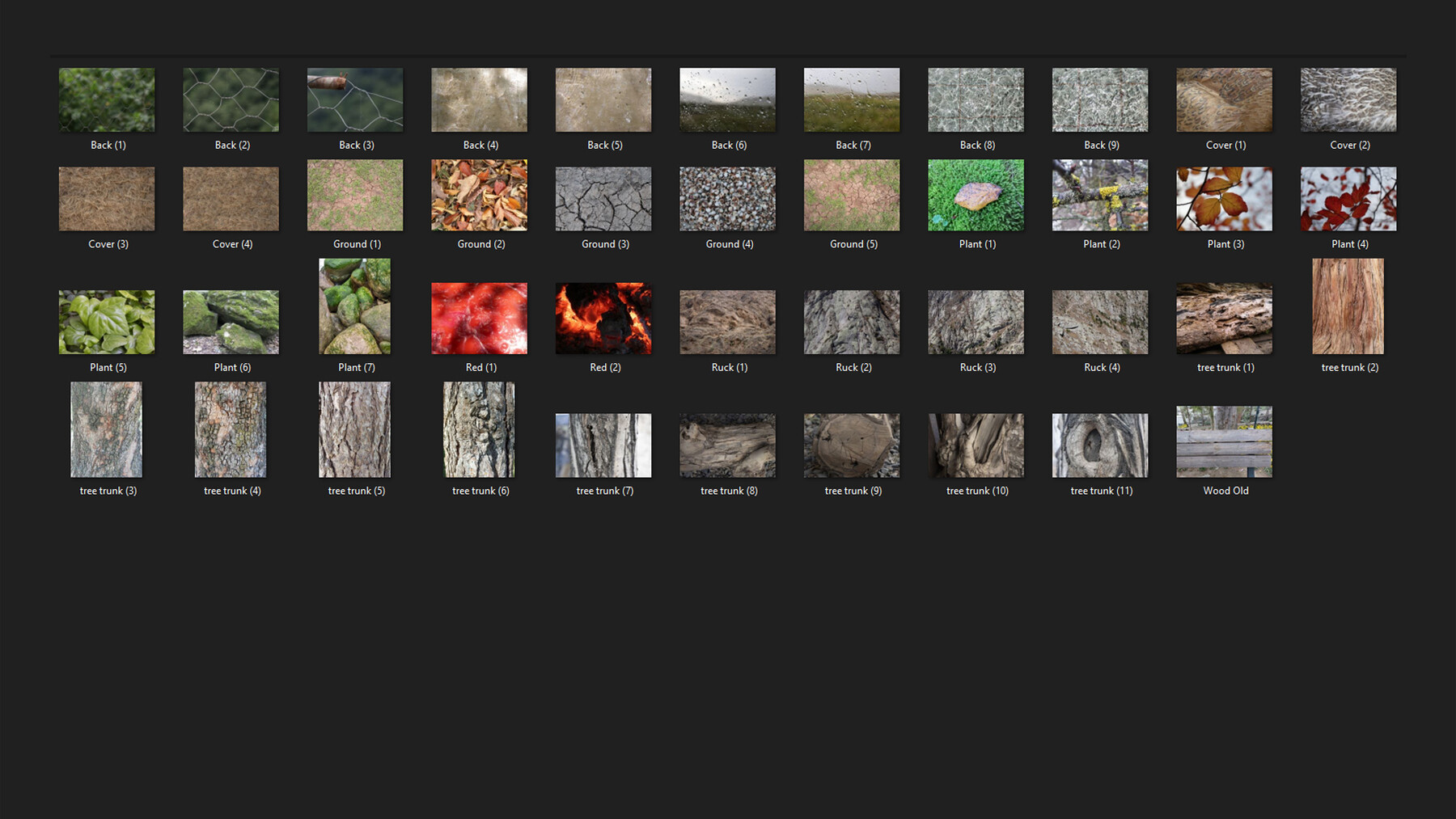Select the Cover (2) feather thumbnail

(1348, 99)
